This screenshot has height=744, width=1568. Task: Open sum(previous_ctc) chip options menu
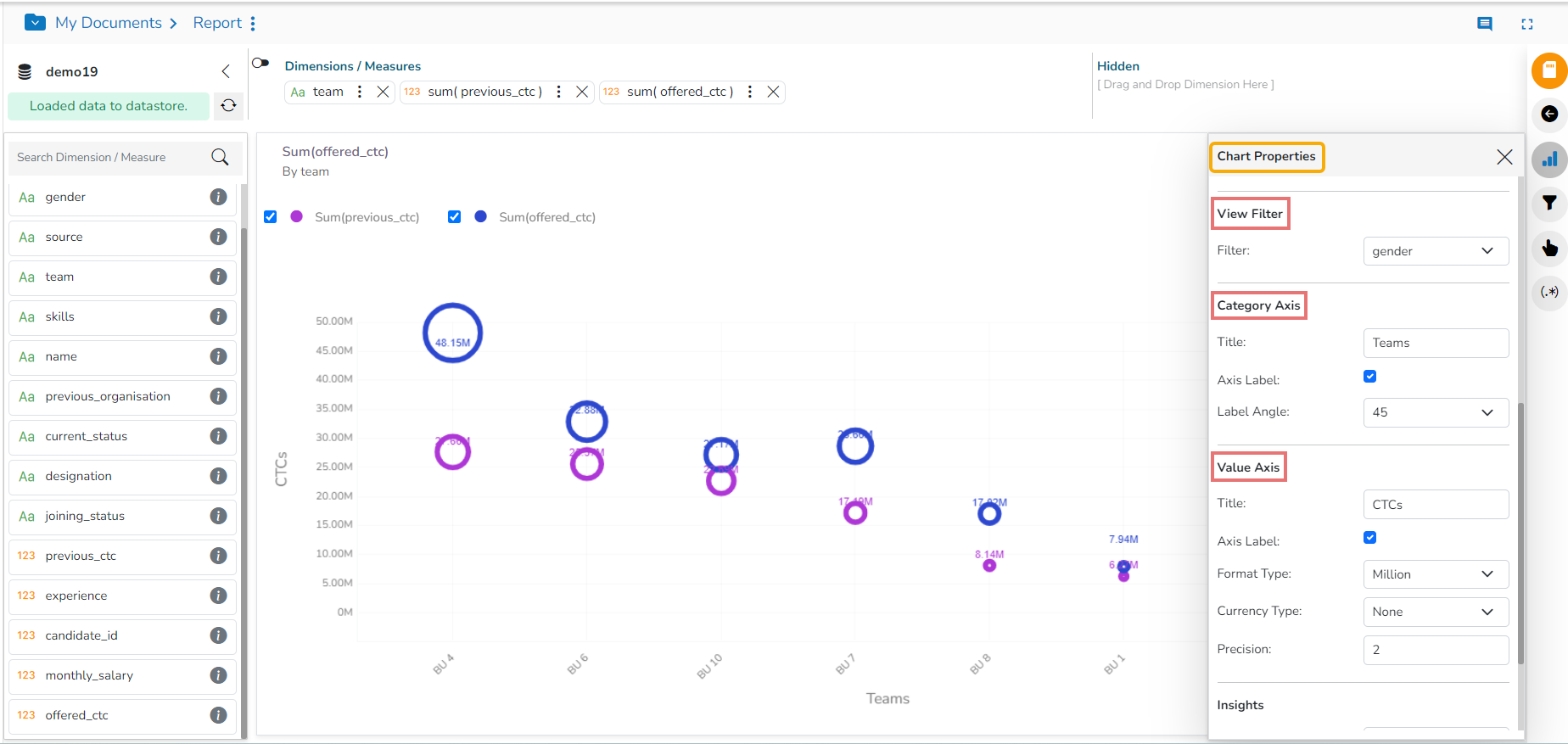point(558,92)
